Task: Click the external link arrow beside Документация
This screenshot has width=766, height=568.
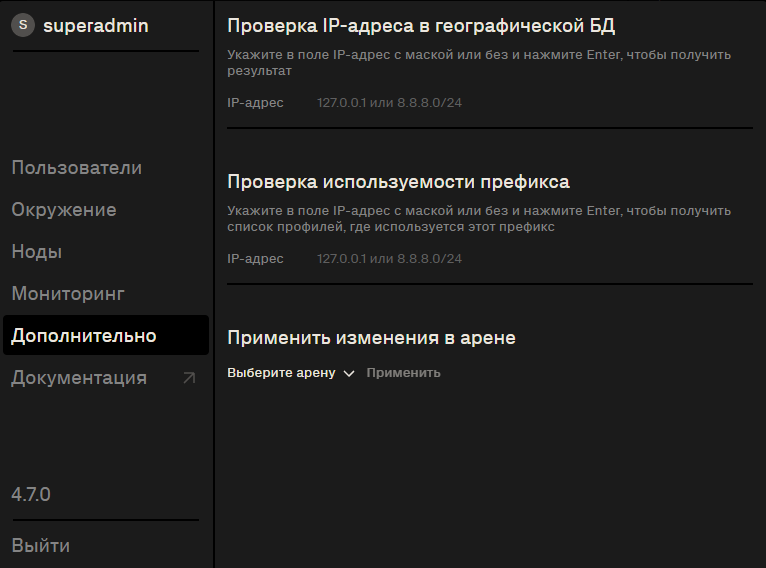Action: 189,378
